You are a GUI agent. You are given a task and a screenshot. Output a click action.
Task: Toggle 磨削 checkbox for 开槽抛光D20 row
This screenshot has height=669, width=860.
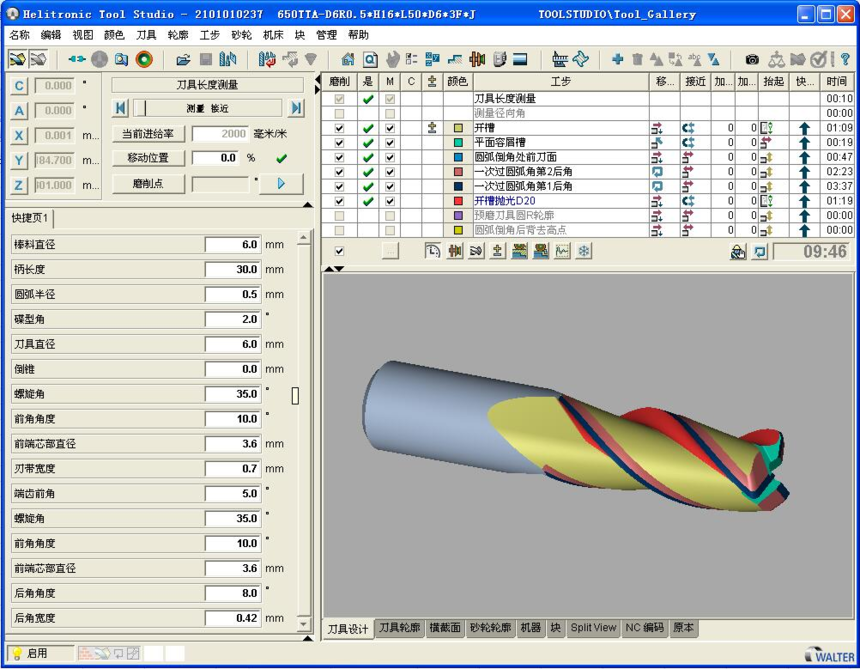(340, 201)
